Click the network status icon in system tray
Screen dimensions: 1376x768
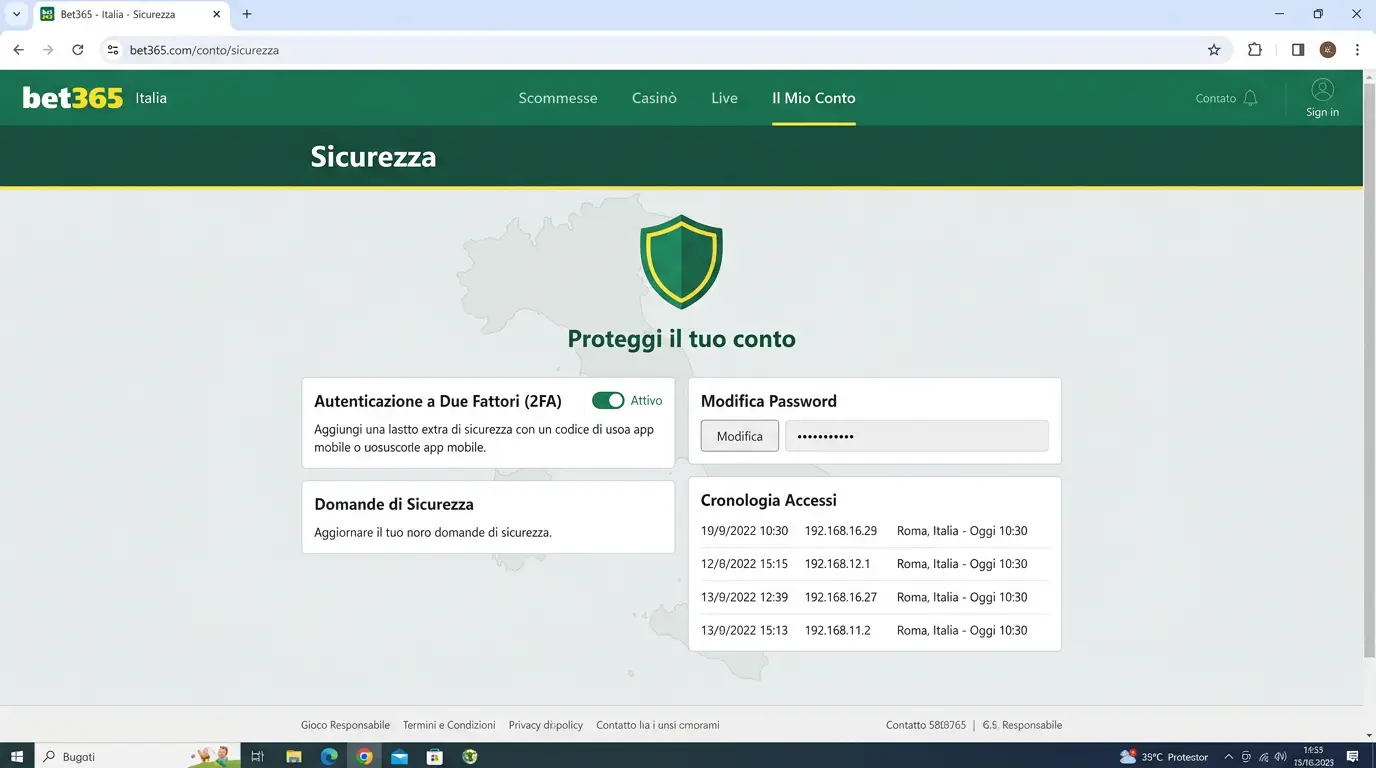(x=1264, y=757)
